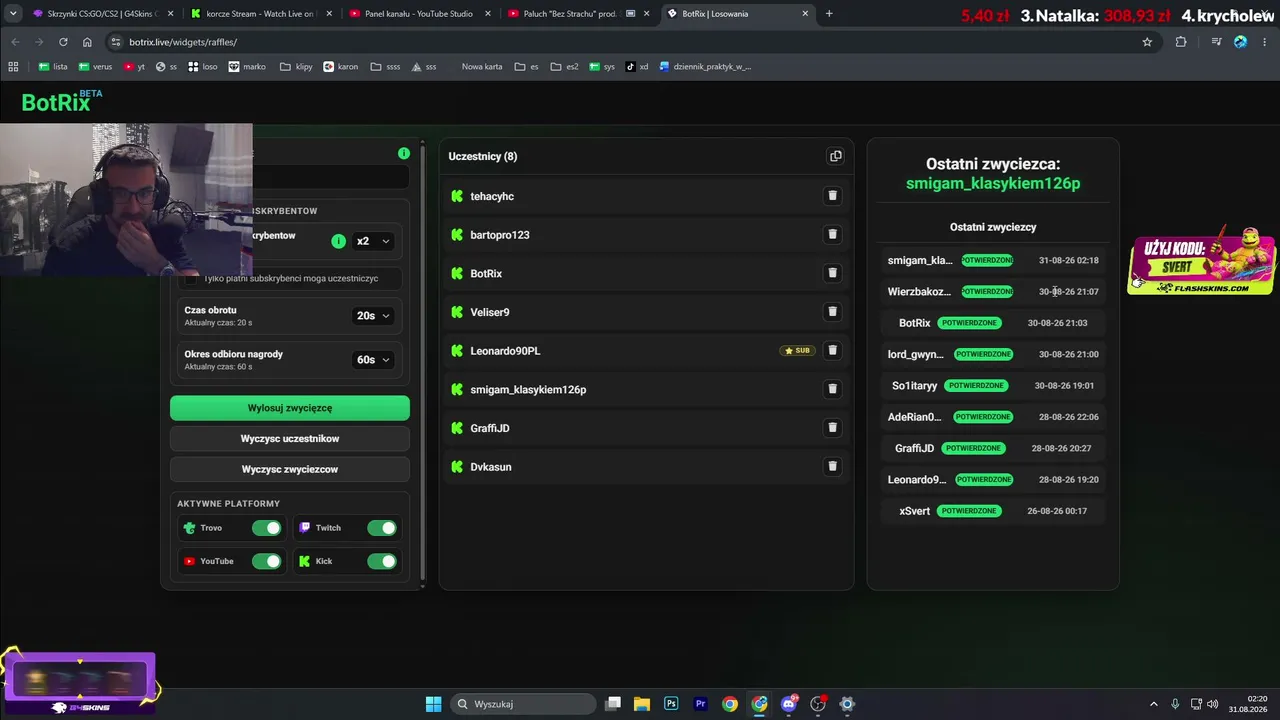The image size is (1280, 720).
Task: Open File Explorer from the taskbar
Action: [642, 704]
